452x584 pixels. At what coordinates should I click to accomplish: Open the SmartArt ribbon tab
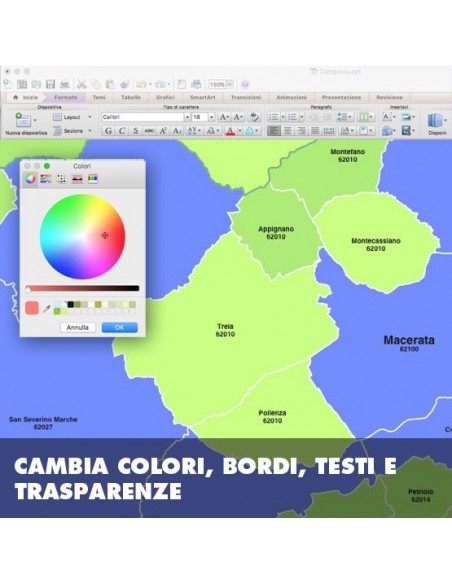(x=203, y=98)
